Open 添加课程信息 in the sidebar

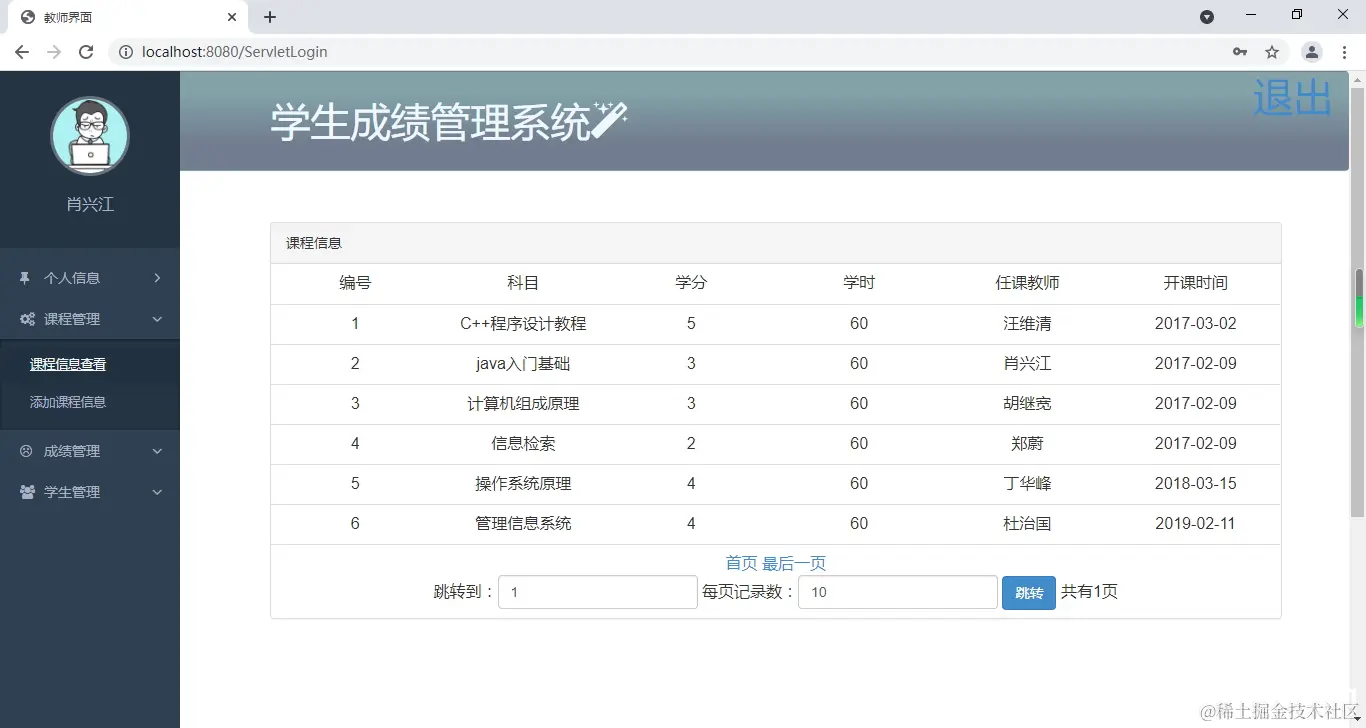(68, 402)
